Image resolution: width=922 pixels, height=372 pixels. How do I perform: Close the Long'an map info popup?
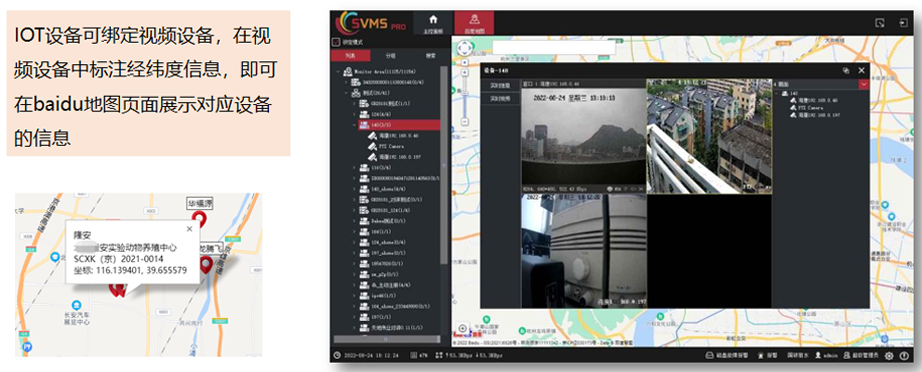[189, 229]
